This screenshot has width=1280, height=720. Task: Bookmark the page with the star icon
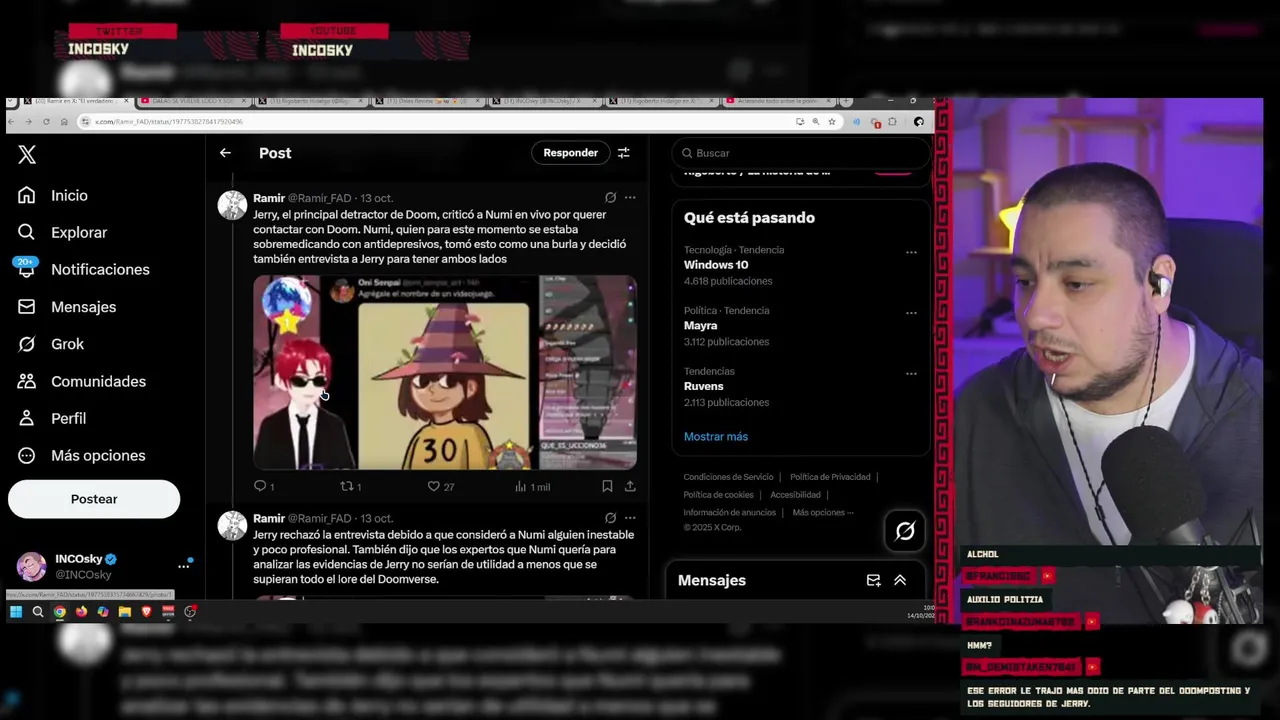[x=831, y=121]
